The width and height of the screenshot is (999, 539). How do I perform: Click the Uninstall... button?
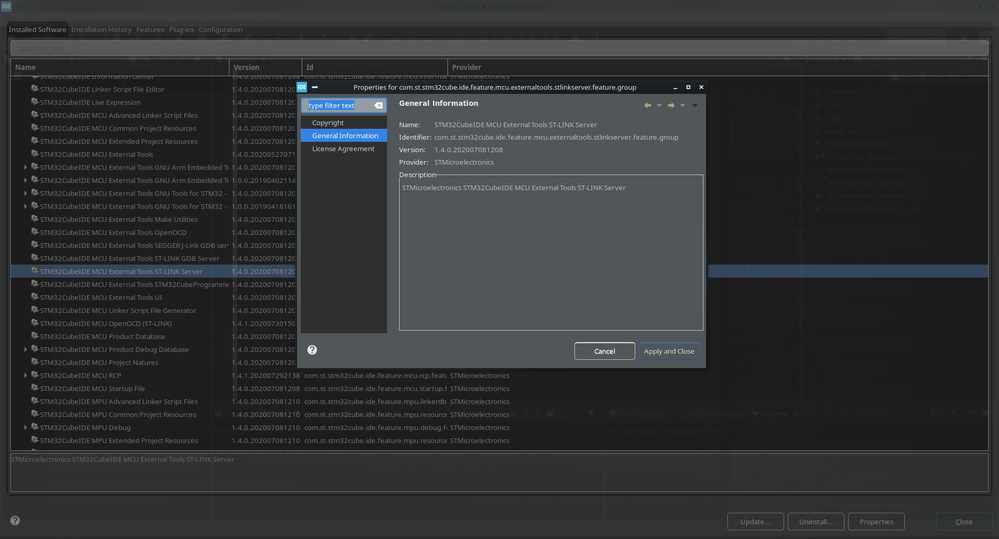click(x=816, y=522)
